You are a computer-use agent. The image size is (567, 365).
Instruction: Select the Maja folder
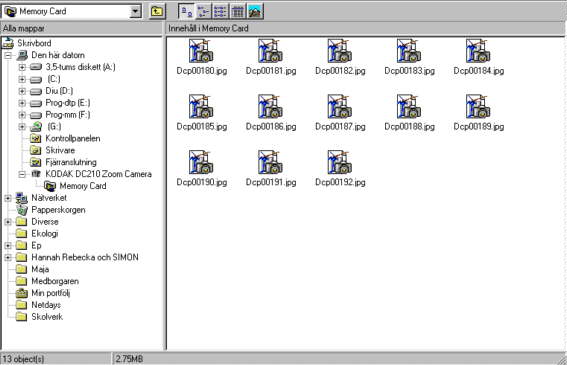(x=40, y=269)
